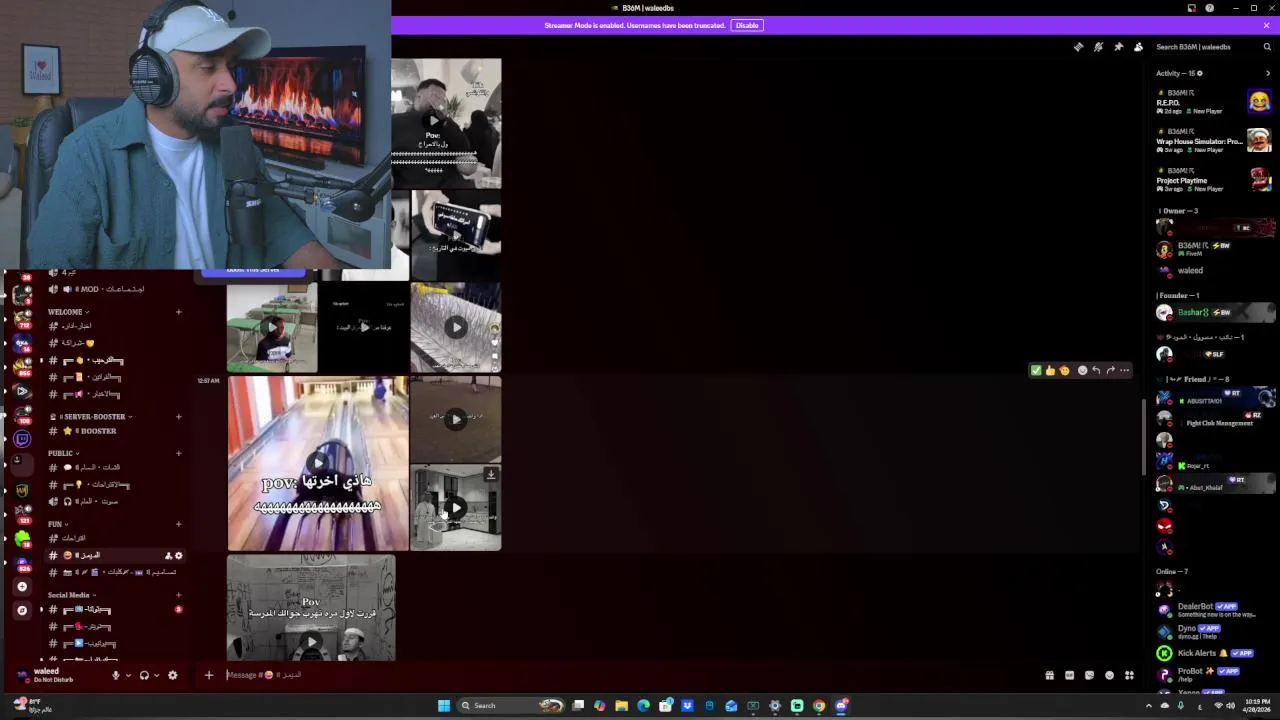Open Chrome from the taskbar
The height and width of the screenshot is (720, 1280).
[819, 706]
